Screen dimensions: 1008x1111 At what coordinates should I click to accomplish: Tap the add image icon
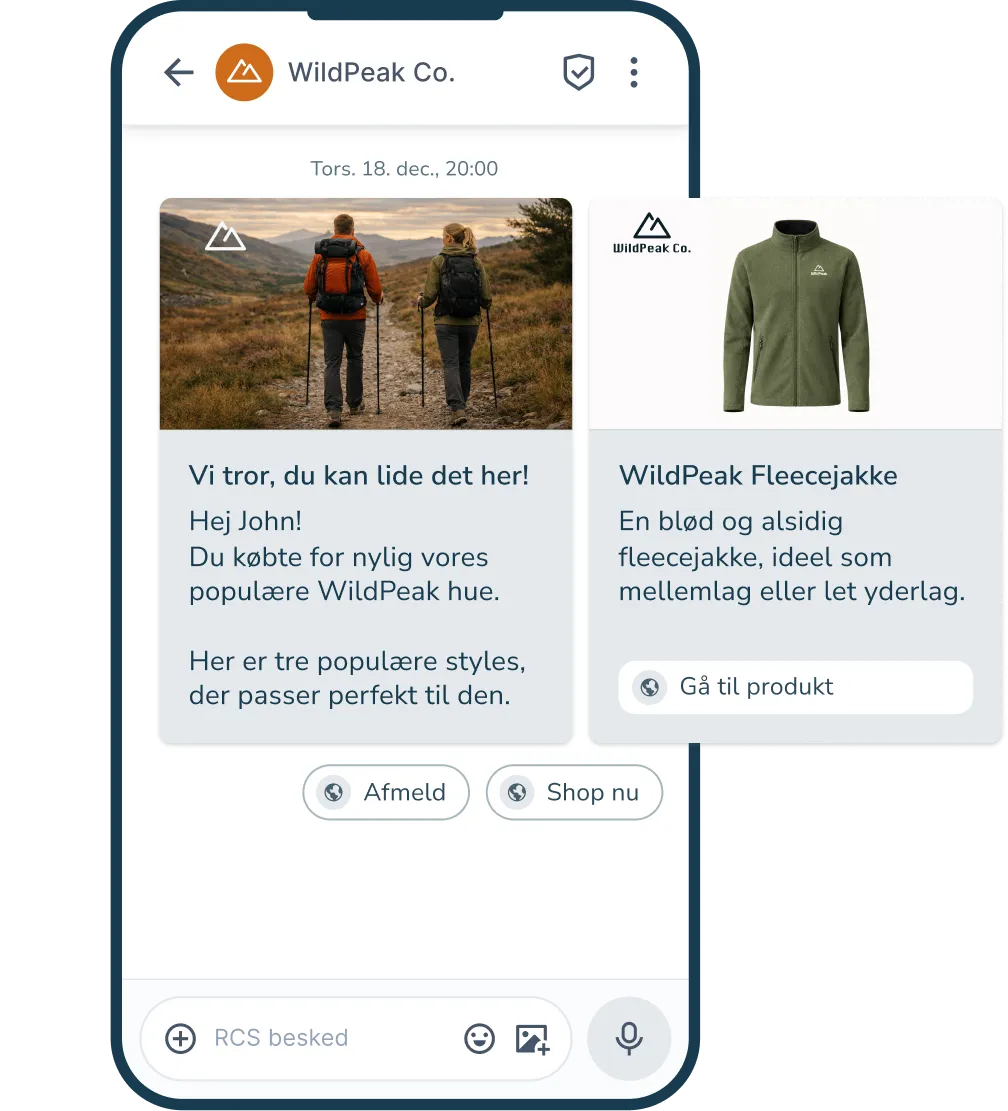point(533,1039)
